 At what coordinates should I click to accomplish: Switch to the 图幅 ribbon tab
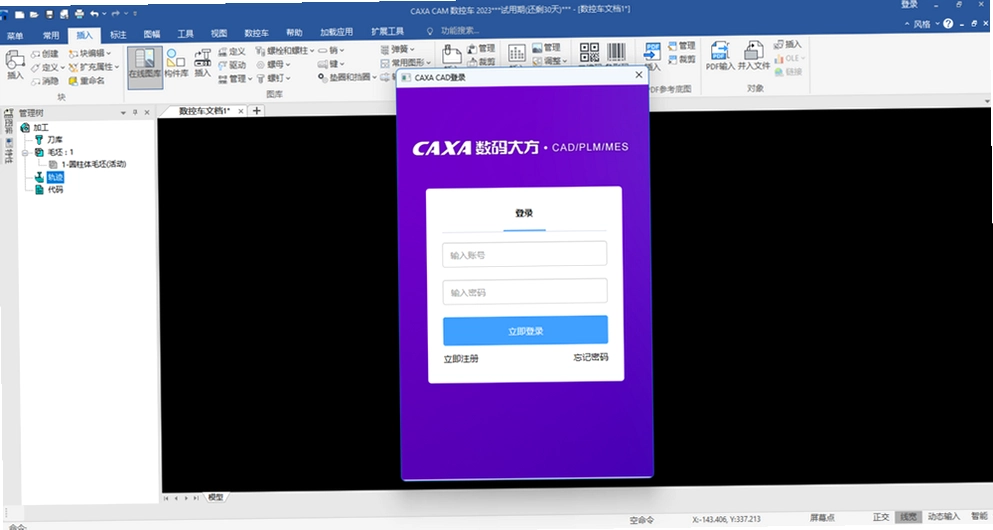152,34
